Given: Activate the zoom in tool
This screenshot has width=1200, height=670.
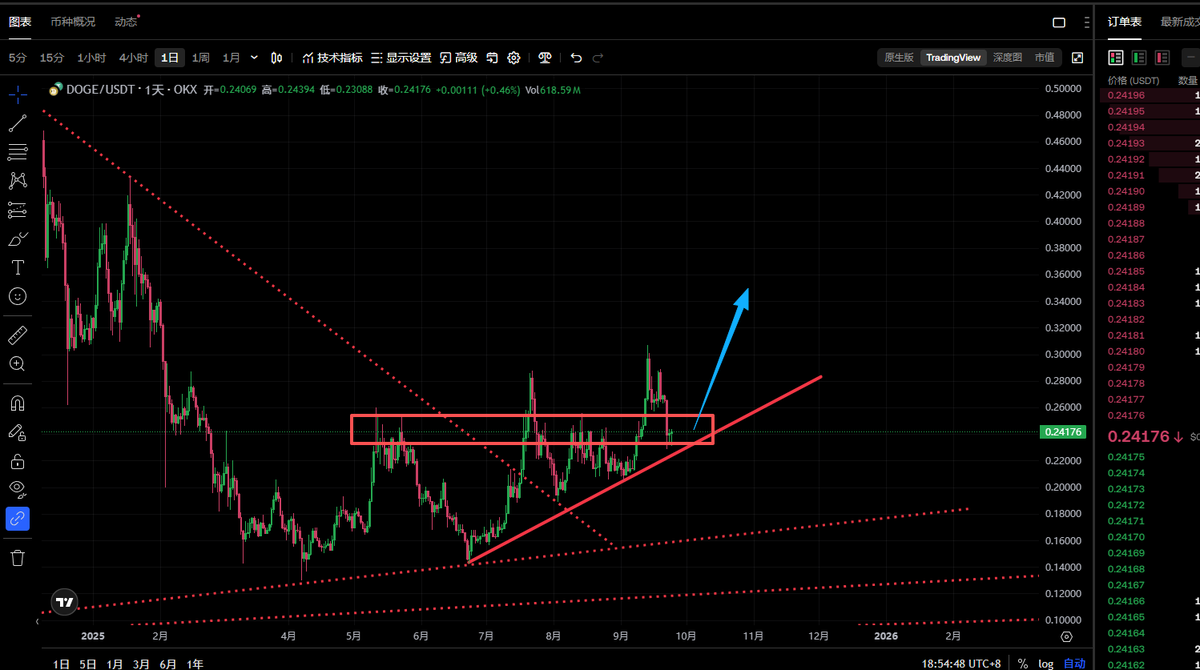Looking at the screenshot, I should click(x=18, y=364).
